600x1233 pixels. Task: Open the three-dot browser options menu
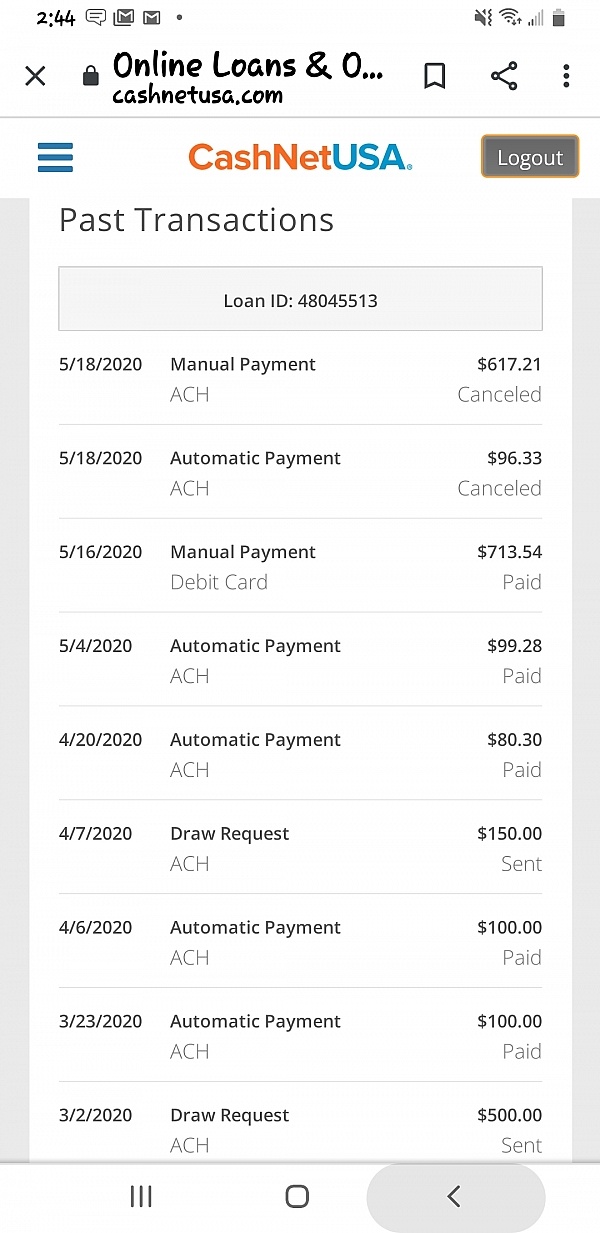566,76
